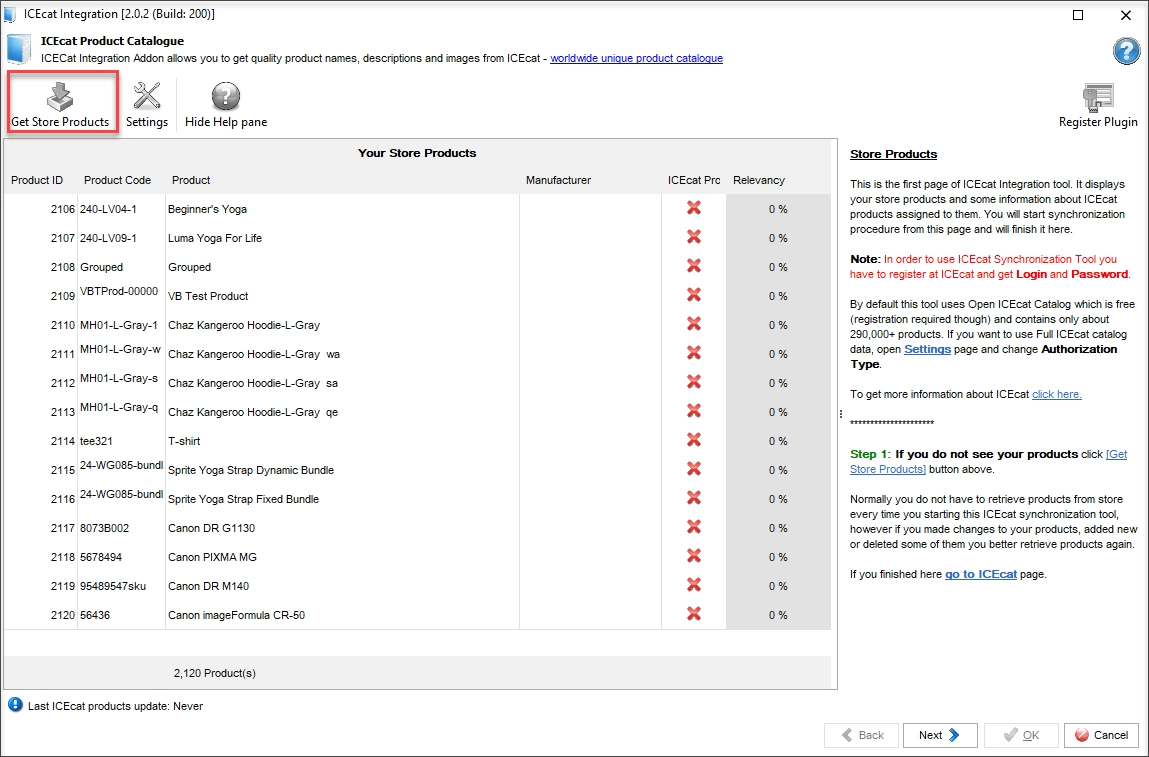
Task: Click red X for Canon PIXMA MG row
Action: (693, 555)
